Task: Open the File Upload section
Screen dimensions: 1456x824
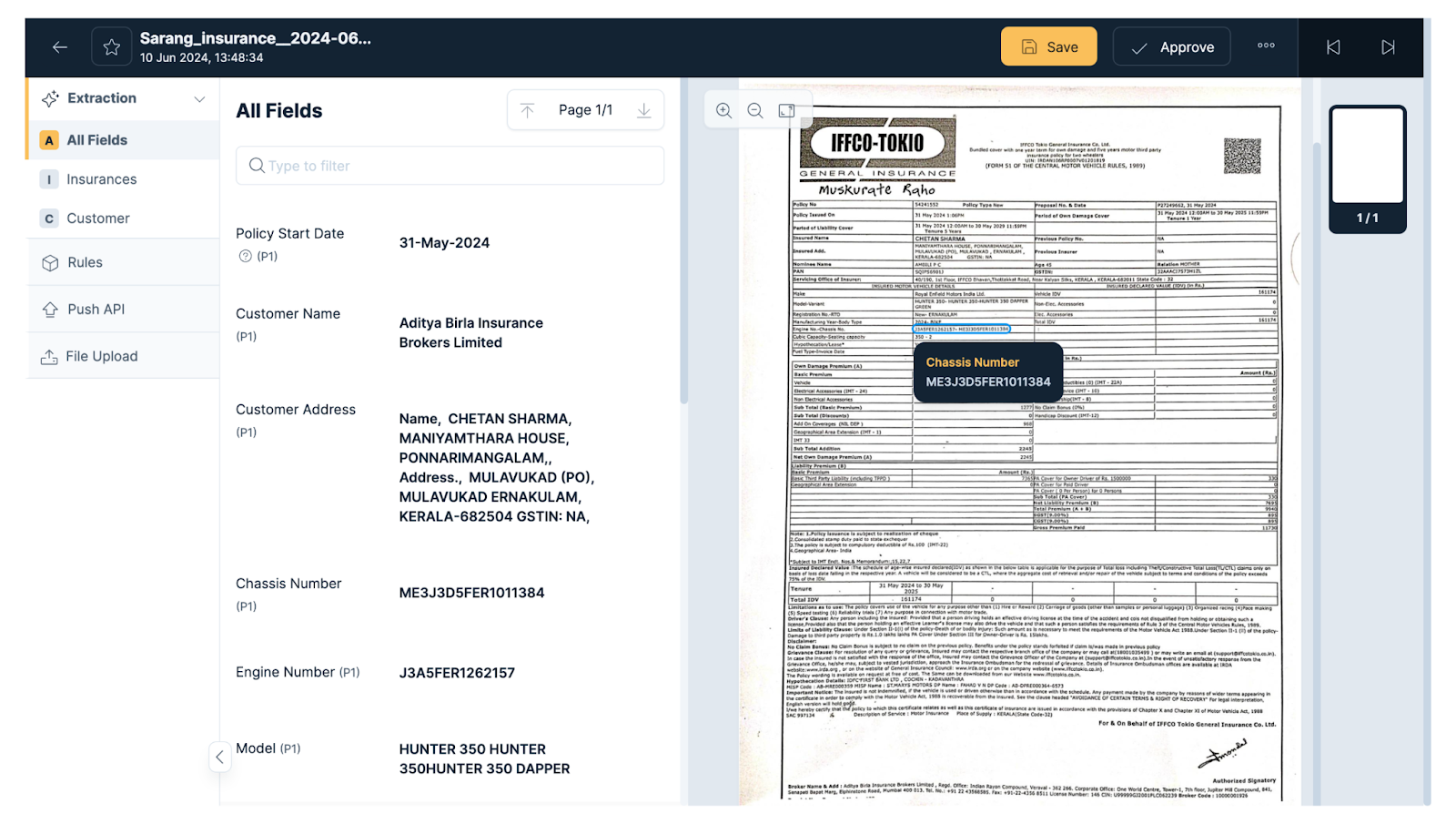Action: [x=124, y=357]
